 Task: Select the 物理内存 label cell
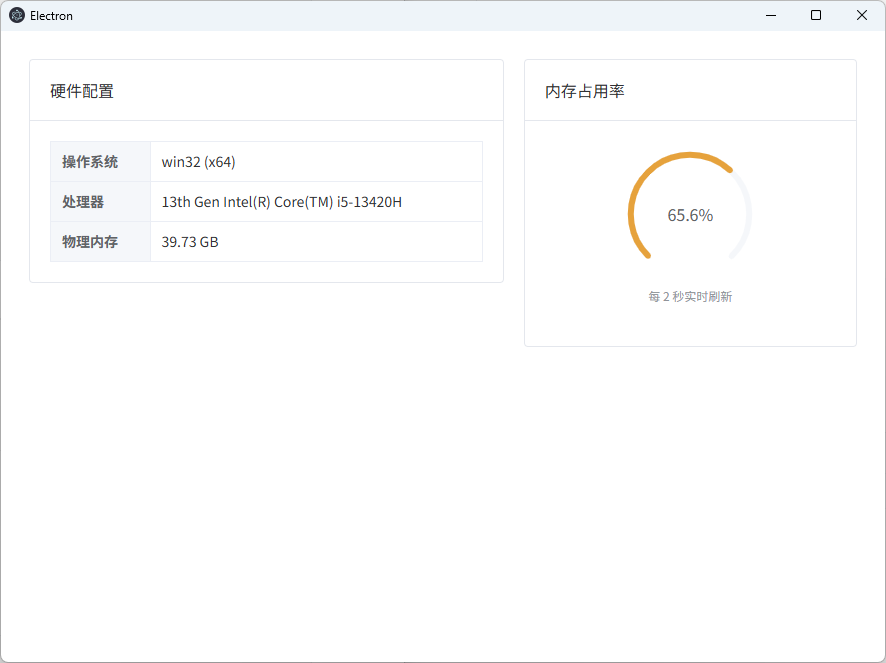coord(90,242)
